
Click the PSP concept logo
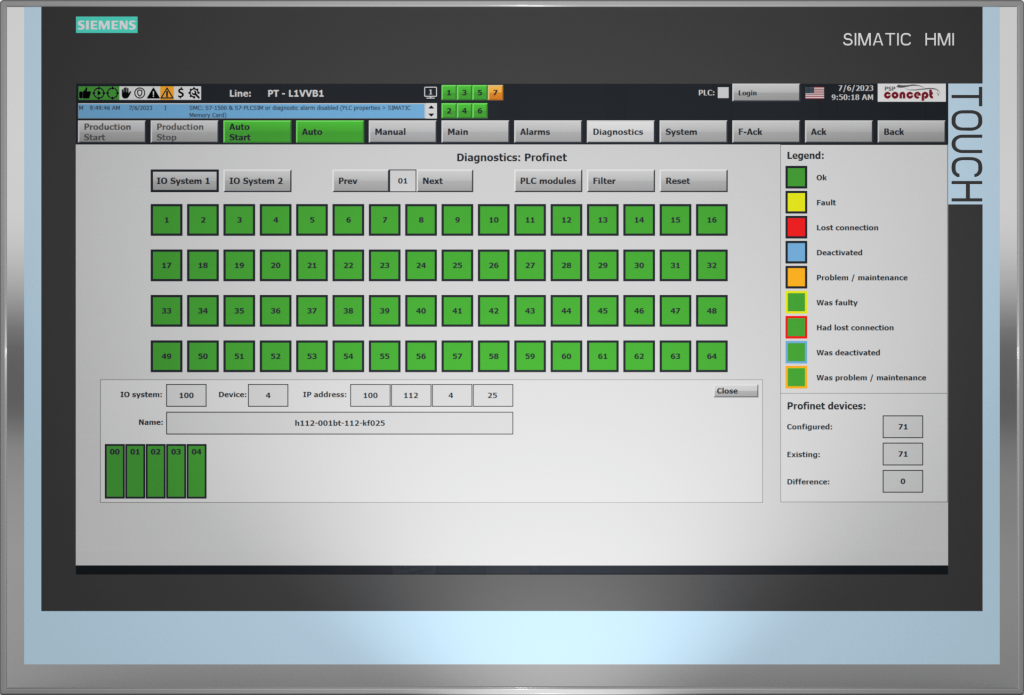pos(911,93)
